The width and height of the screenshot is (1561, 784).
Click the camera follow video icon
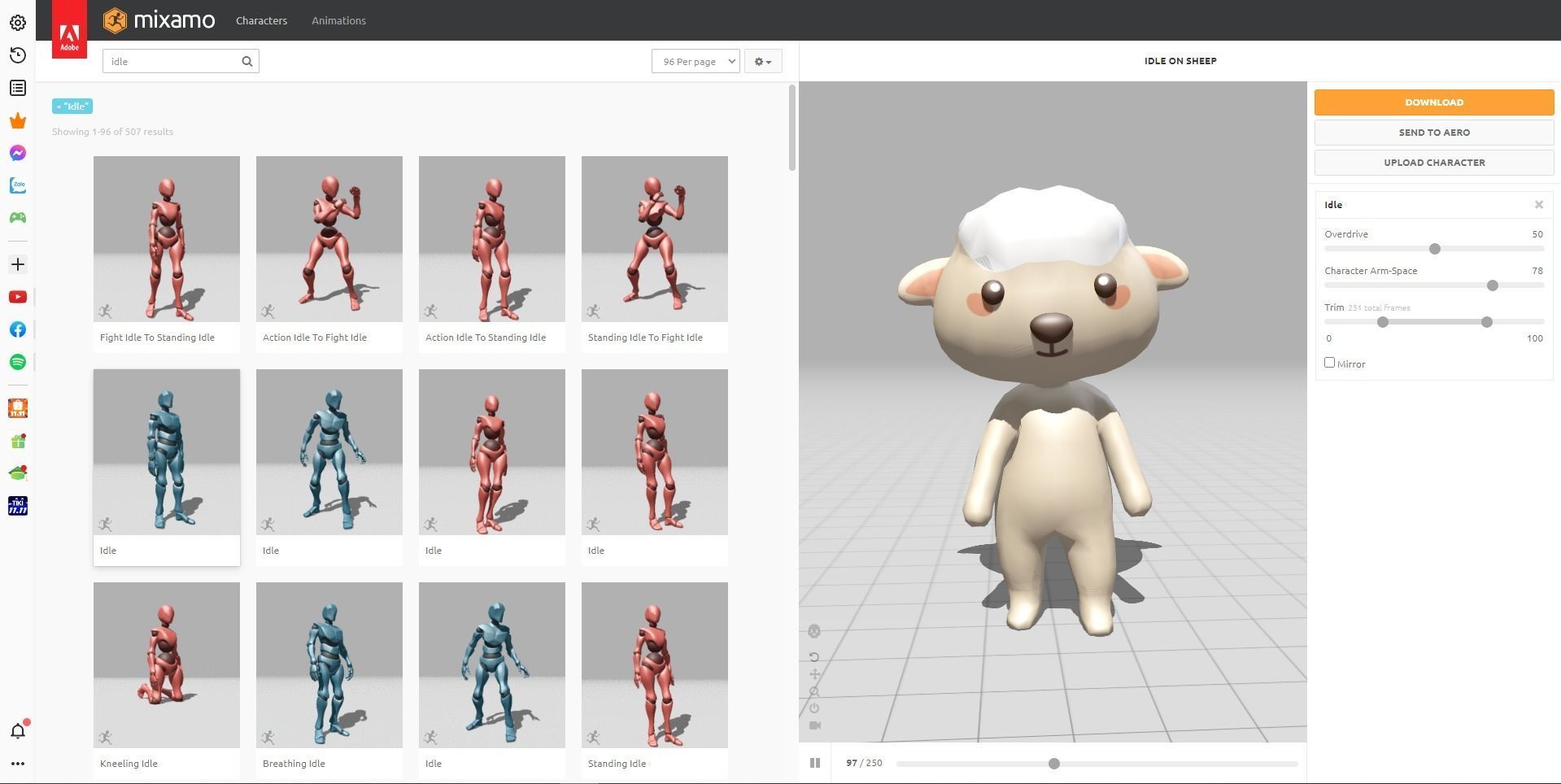pyautogui.click(x=814, y=725)
